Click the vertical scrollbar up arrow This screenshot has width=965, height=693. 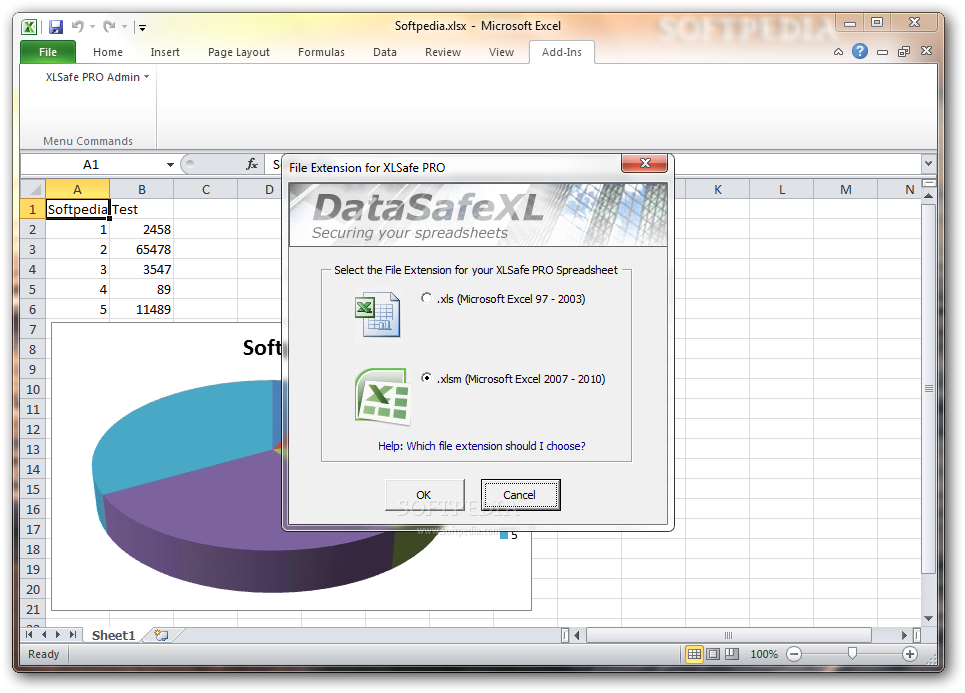[x=929, y=196]
